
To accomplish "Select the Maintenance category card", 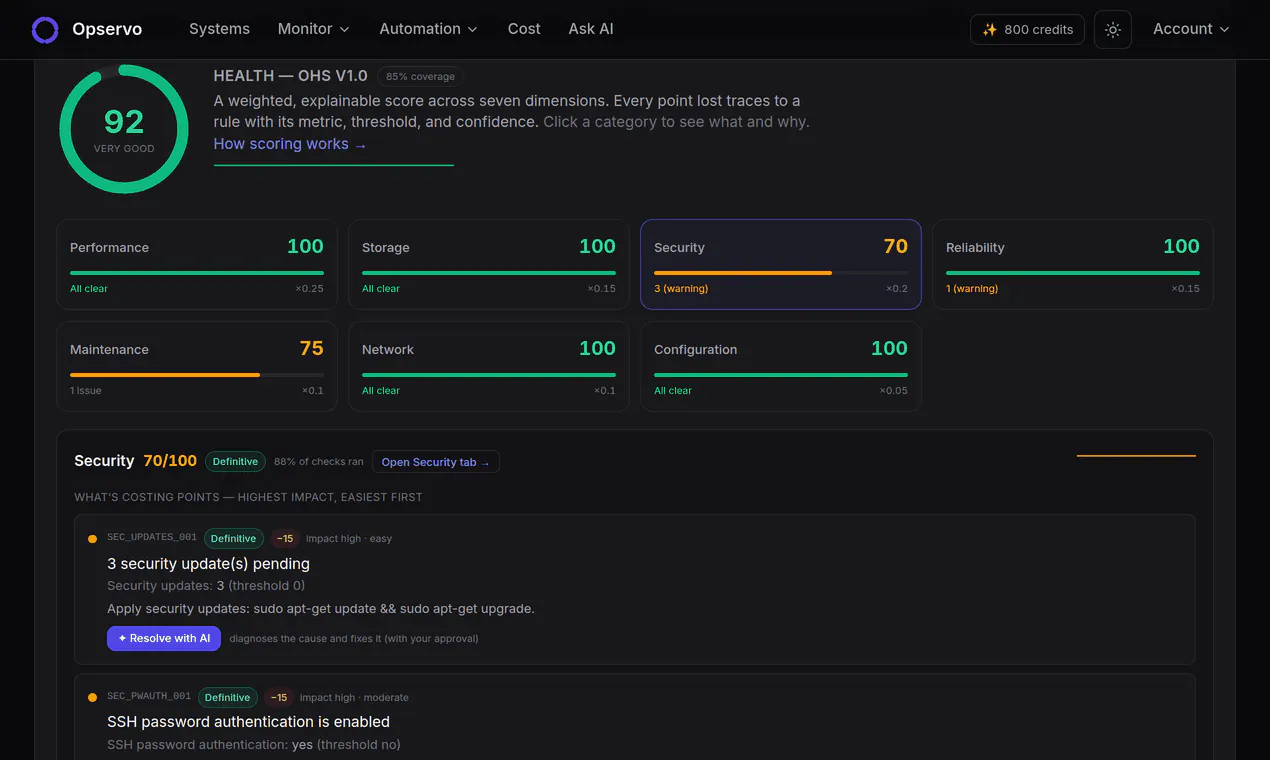I will [x=197, y=366].
